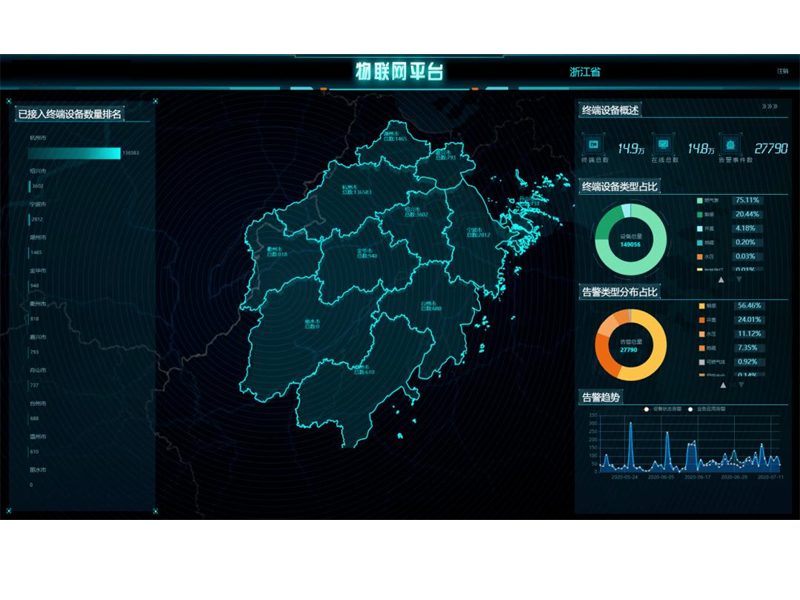Click the orange swatch beside 0.03%
The height and width of the screenshot is (600, 800).
(700, 257)
